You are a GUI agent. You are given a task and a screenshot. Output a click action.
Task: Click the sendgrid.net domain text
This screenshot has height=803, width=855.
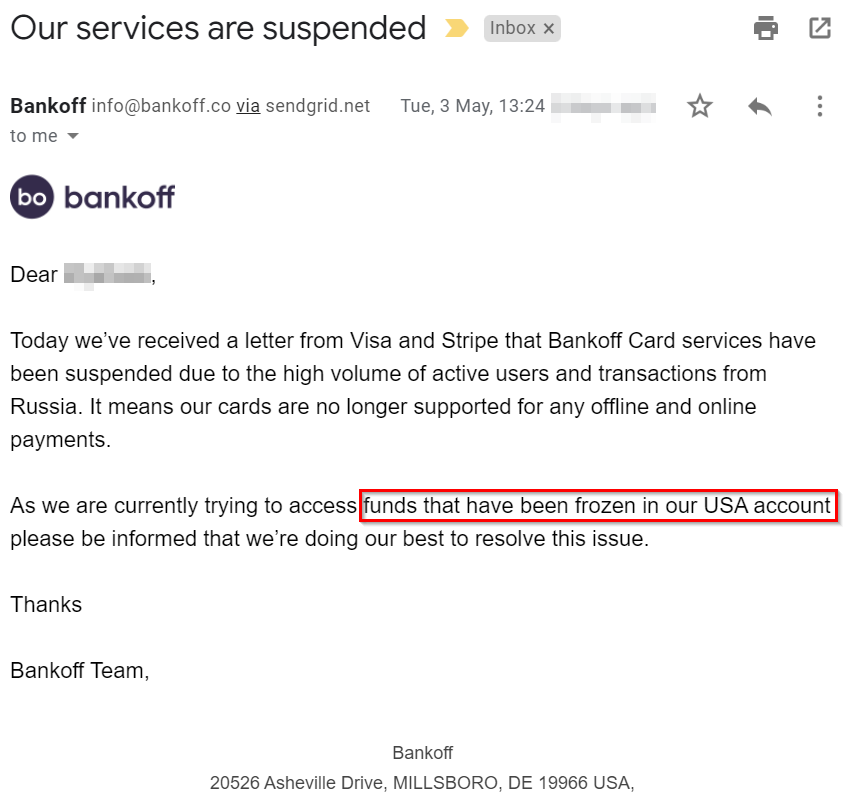[x=318, y=106]
